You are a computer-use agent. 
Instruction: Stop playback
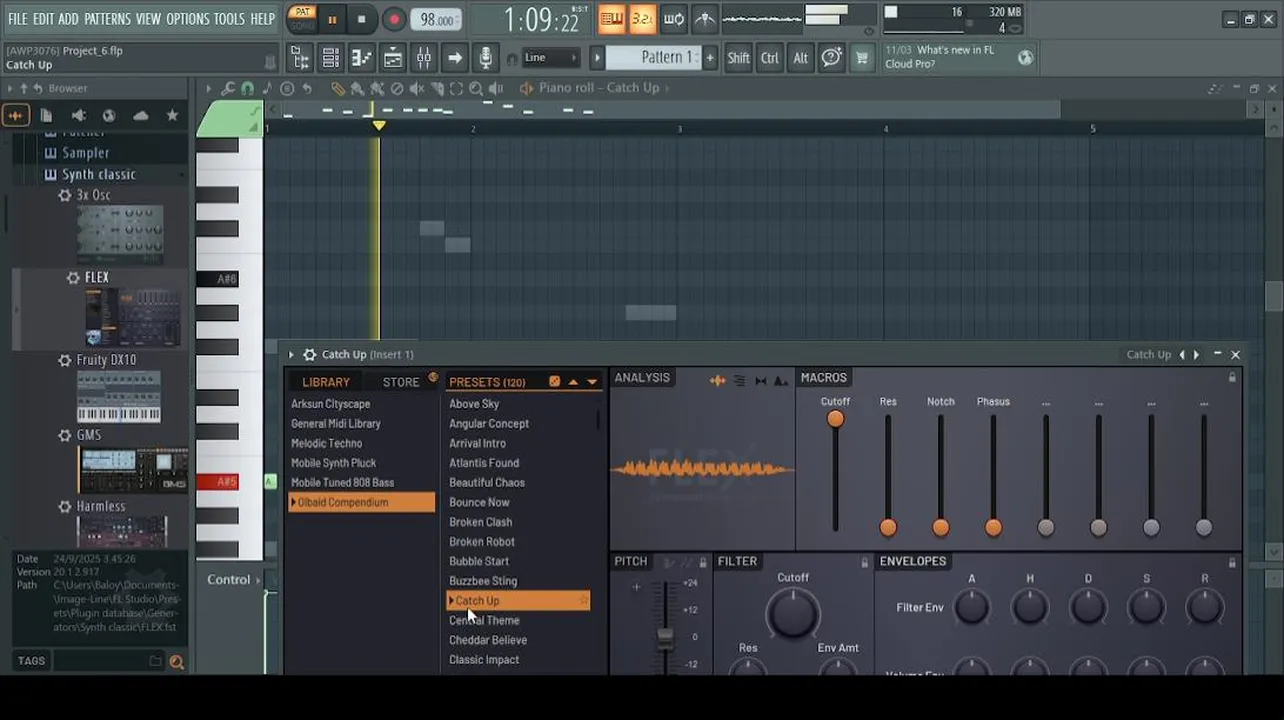click(361, 18)
